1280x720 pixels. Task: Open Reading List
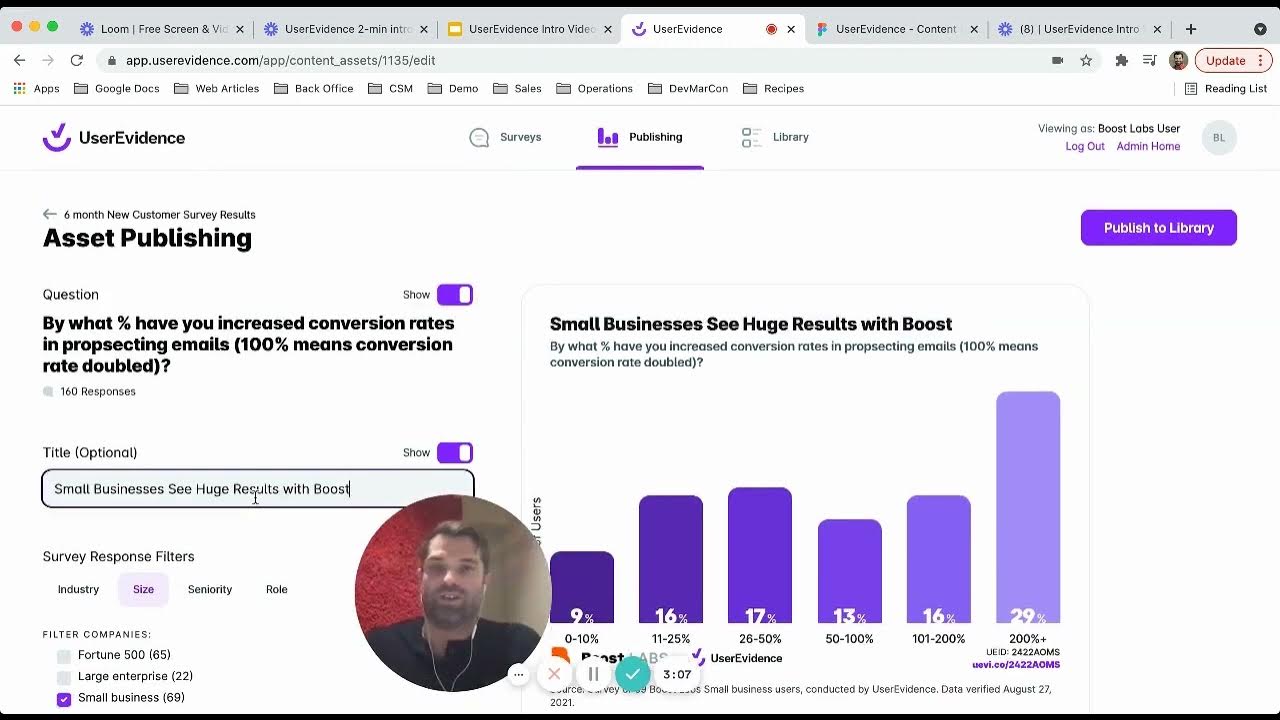tap(1226, 88)
